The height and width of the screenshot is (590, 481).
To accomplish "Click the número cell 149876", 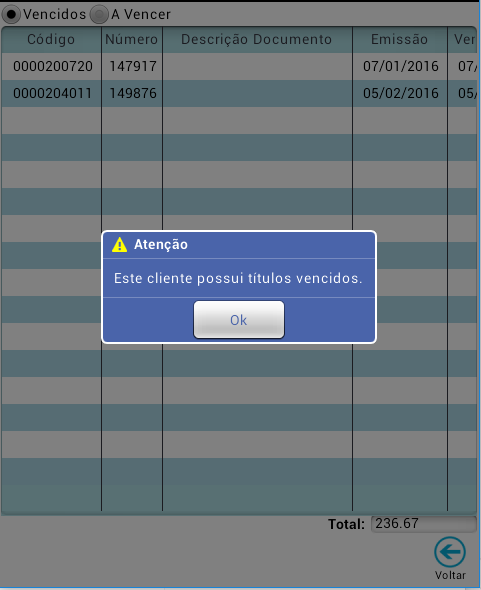I will (x=133, y=93).
